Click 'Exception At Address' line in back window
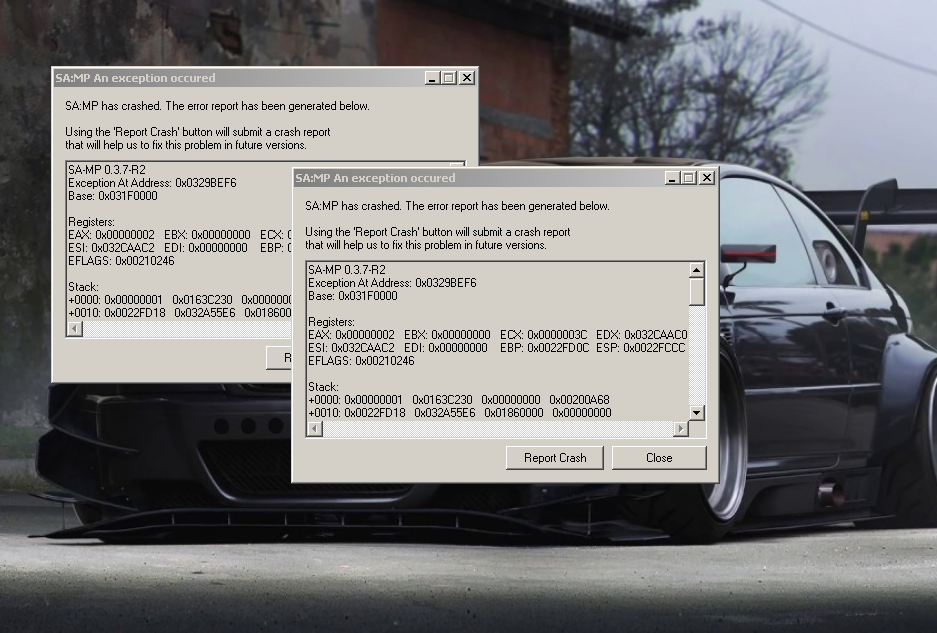937x633 pixels. point(152,183)
